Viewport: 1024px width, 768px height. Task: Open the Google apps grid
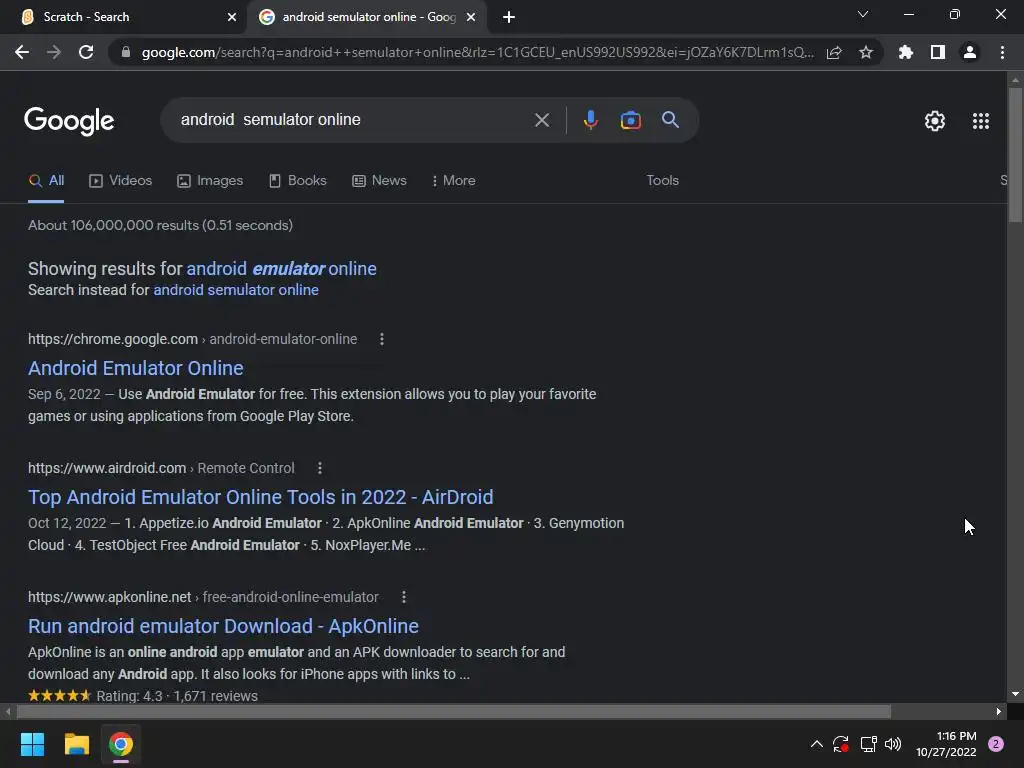(x=980, y=121)
